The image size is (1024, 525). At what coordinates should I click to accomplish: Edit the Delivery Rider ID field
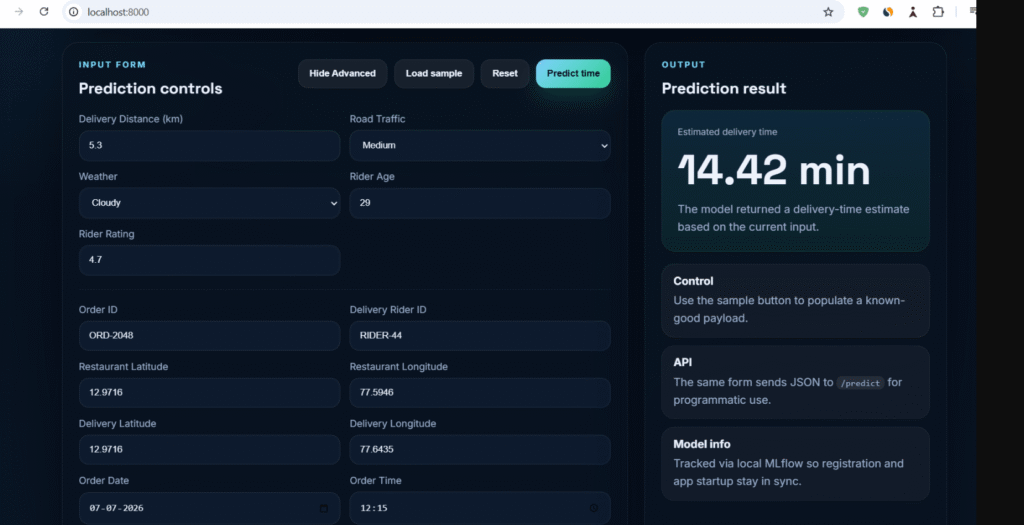click(480, 336)
